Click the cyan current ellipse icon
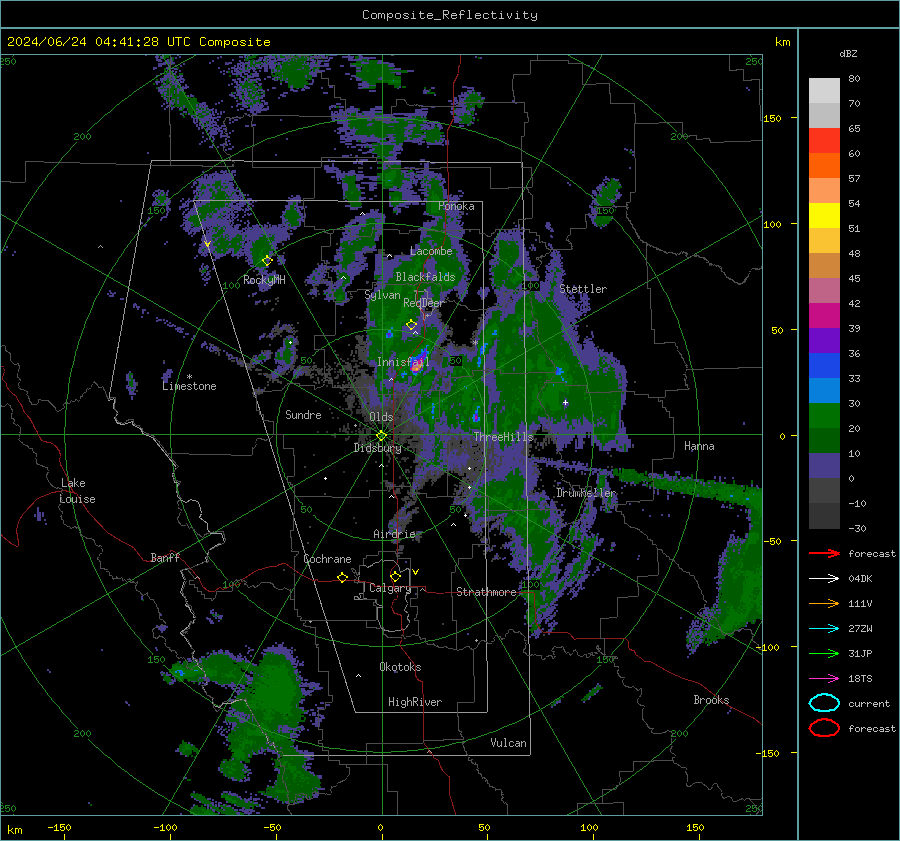900x841 pixels. pos(824,703)
